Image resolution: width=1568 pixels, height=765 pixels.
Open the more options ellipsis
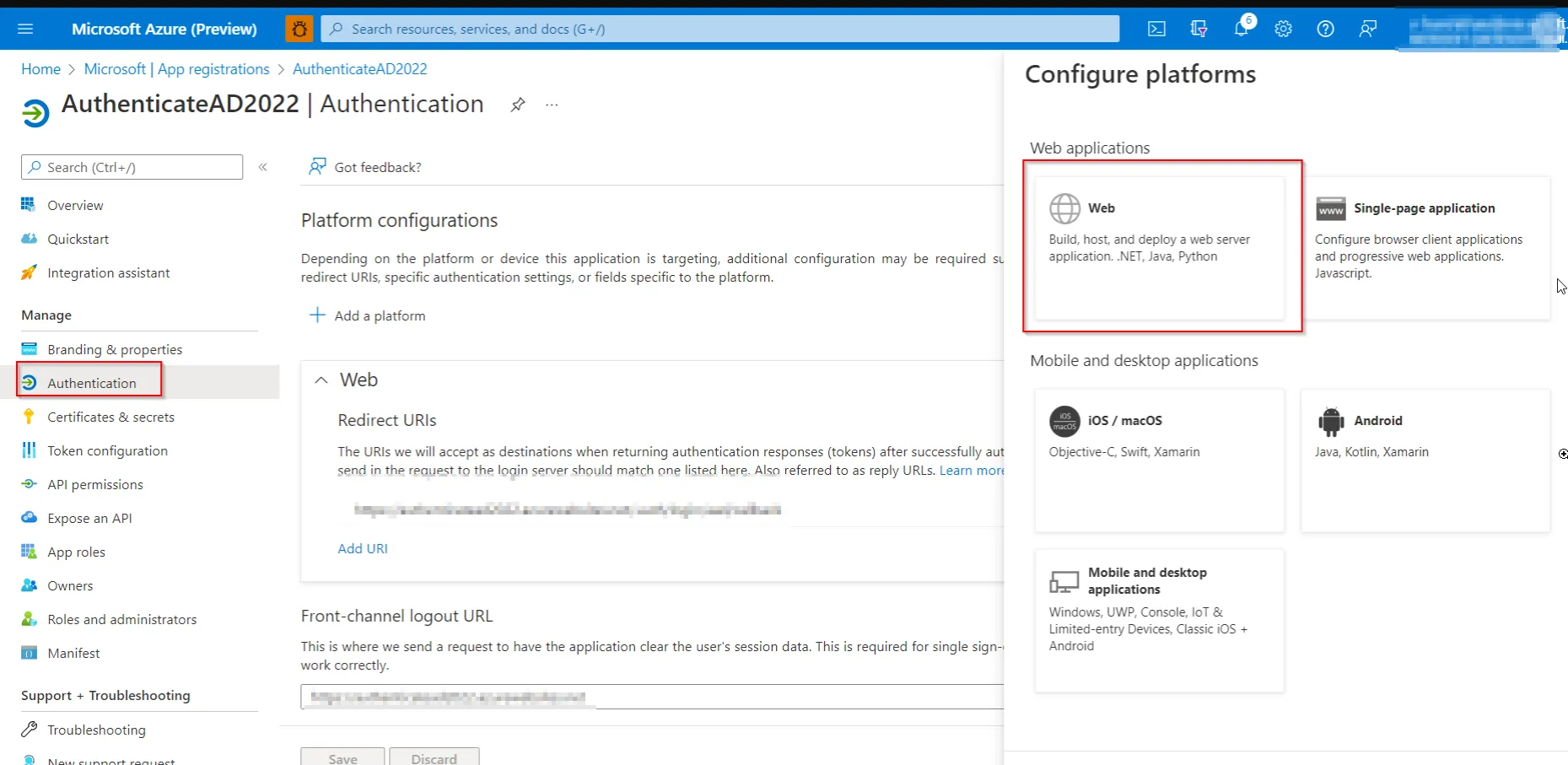552,105
